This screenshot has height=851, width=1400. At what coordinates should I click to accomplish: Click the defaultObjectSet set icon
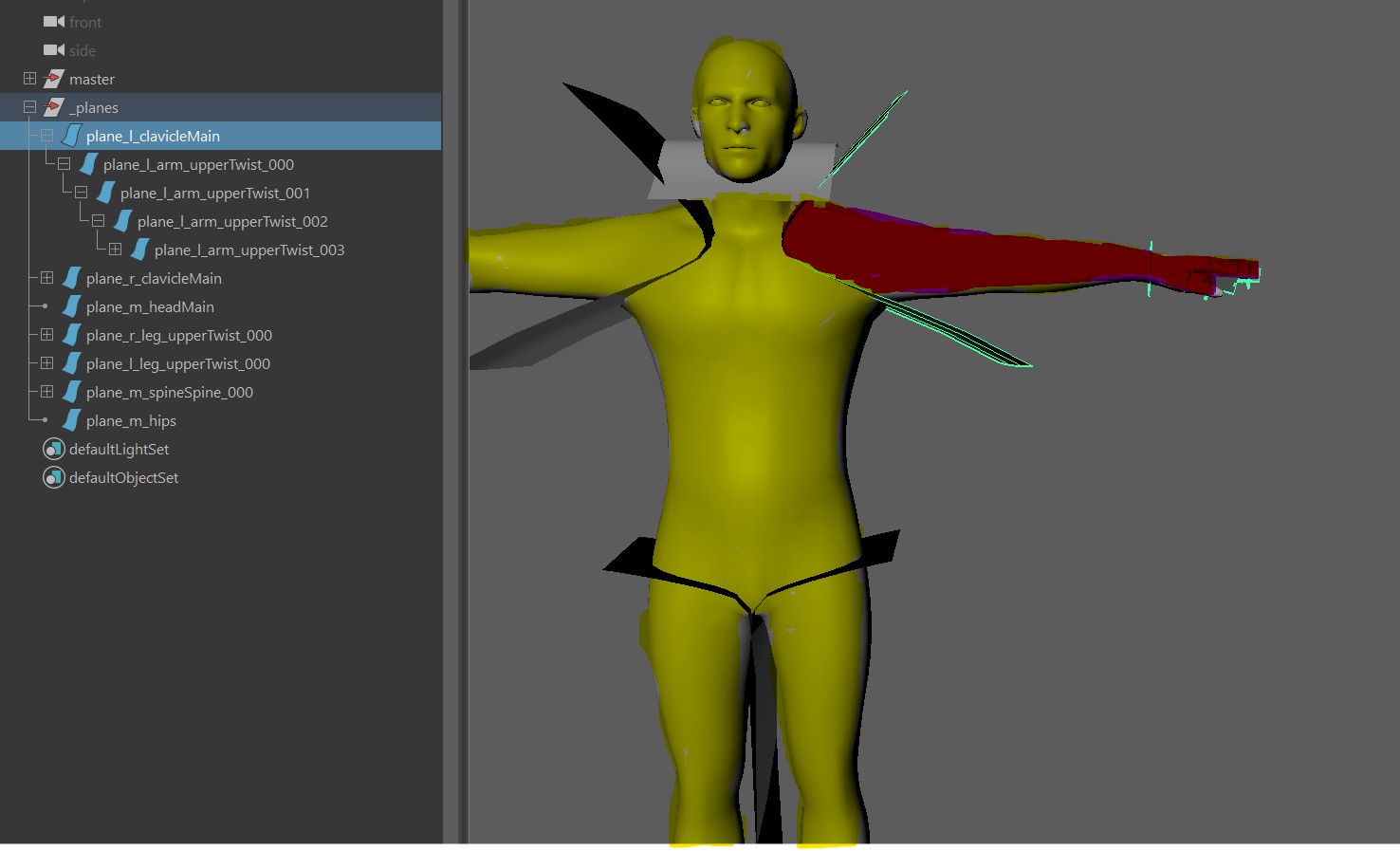54,478
